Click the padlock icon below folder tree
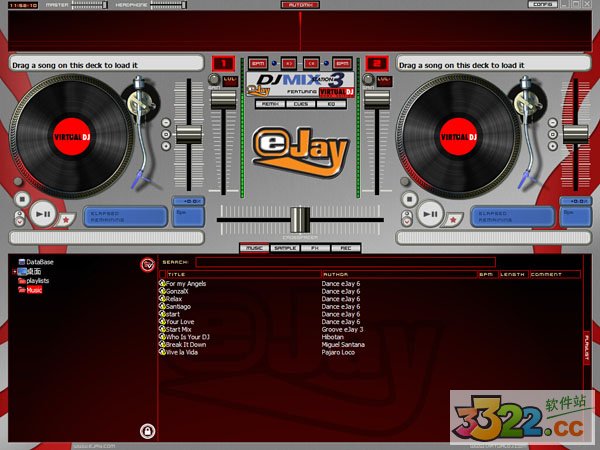 pos(147,431)
